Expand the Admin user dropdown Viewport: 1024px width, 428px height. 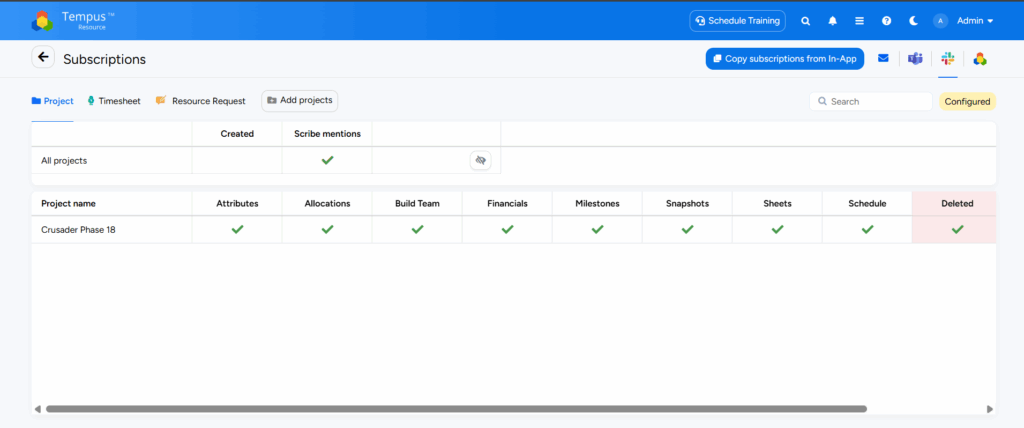point(964,21)
